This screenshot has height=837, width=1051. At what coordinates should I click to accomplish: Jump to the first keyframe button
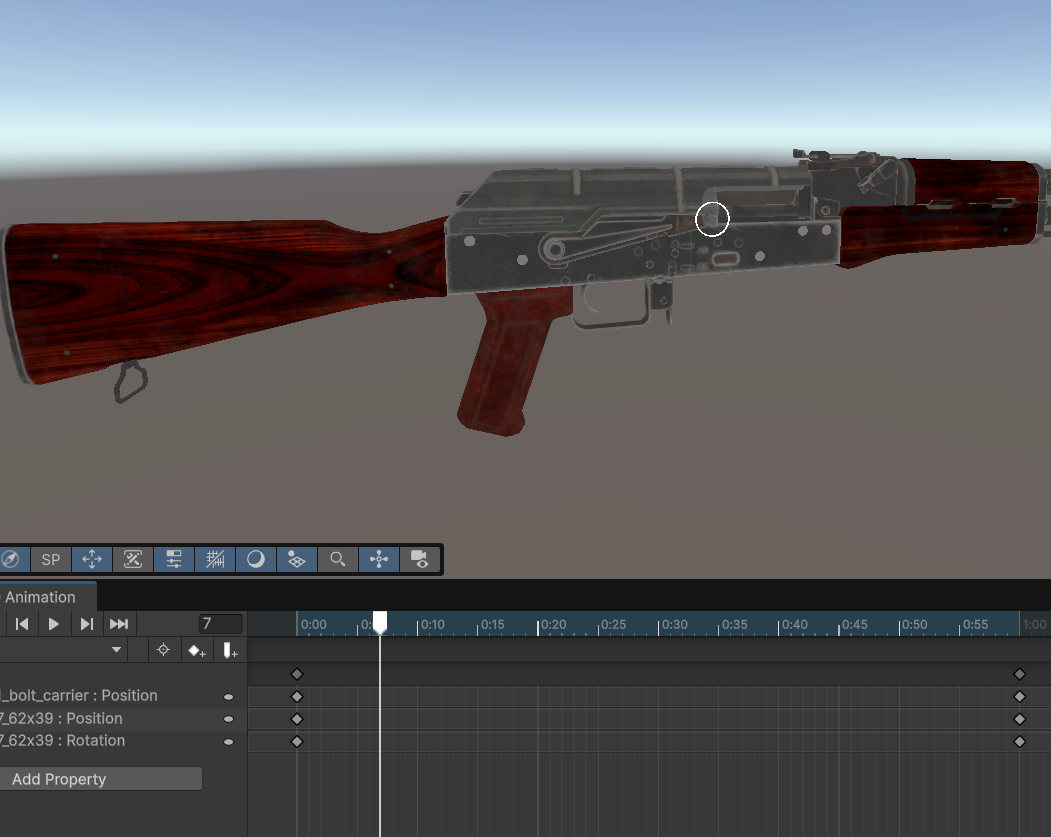tap(21, 624)
